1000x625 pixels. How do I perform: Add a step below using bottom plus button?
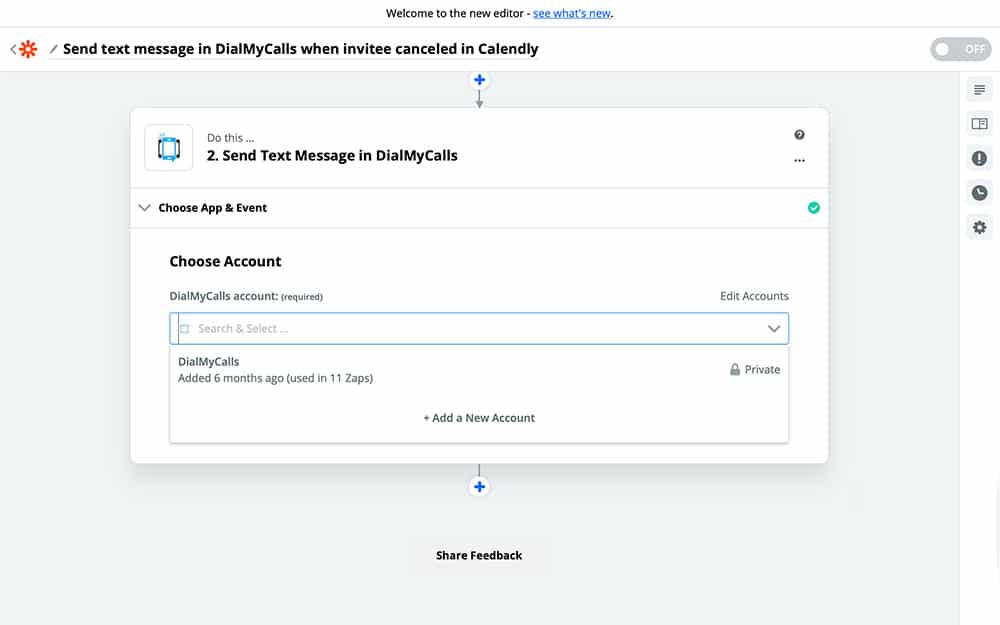click(479, 487)
